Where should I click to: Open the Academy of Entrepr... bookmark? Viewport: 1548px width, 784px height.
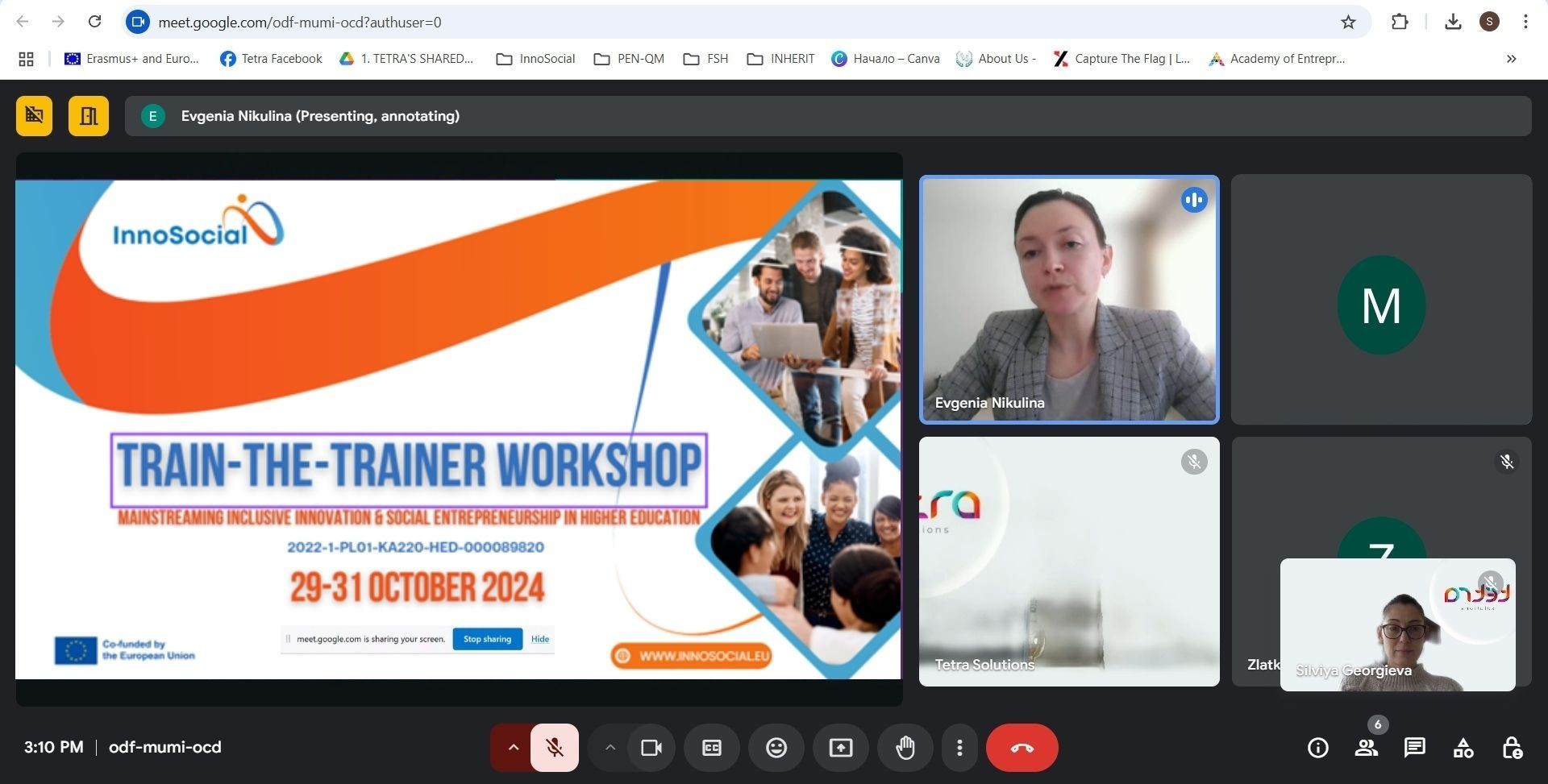1276,59
